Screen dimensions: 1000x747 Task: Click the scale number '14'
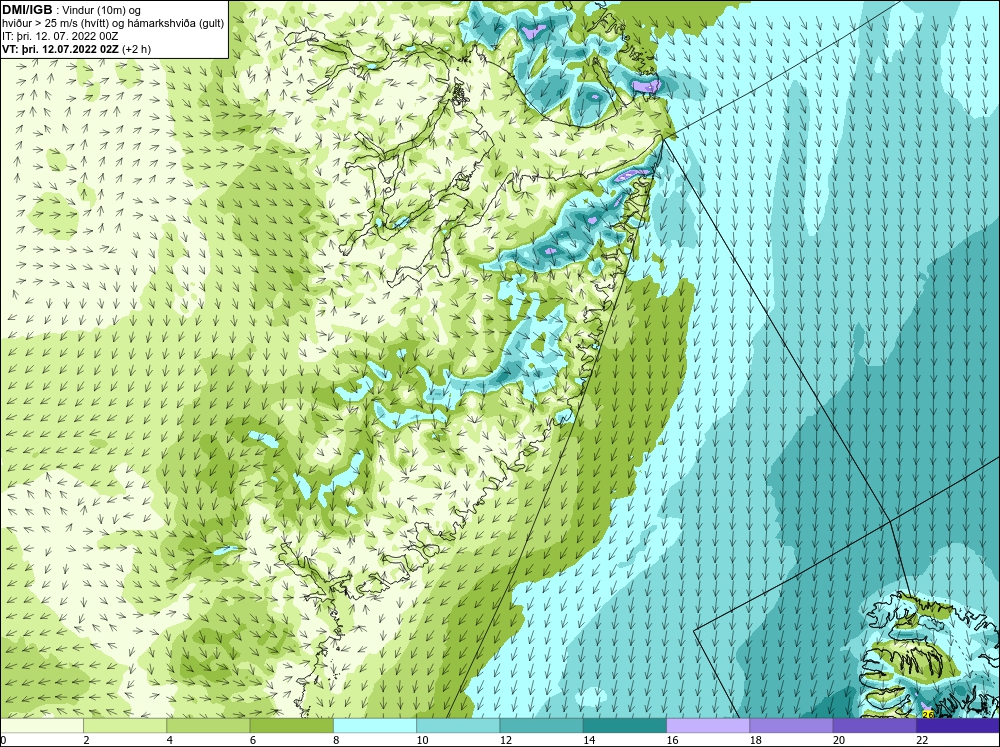point(589,740)
